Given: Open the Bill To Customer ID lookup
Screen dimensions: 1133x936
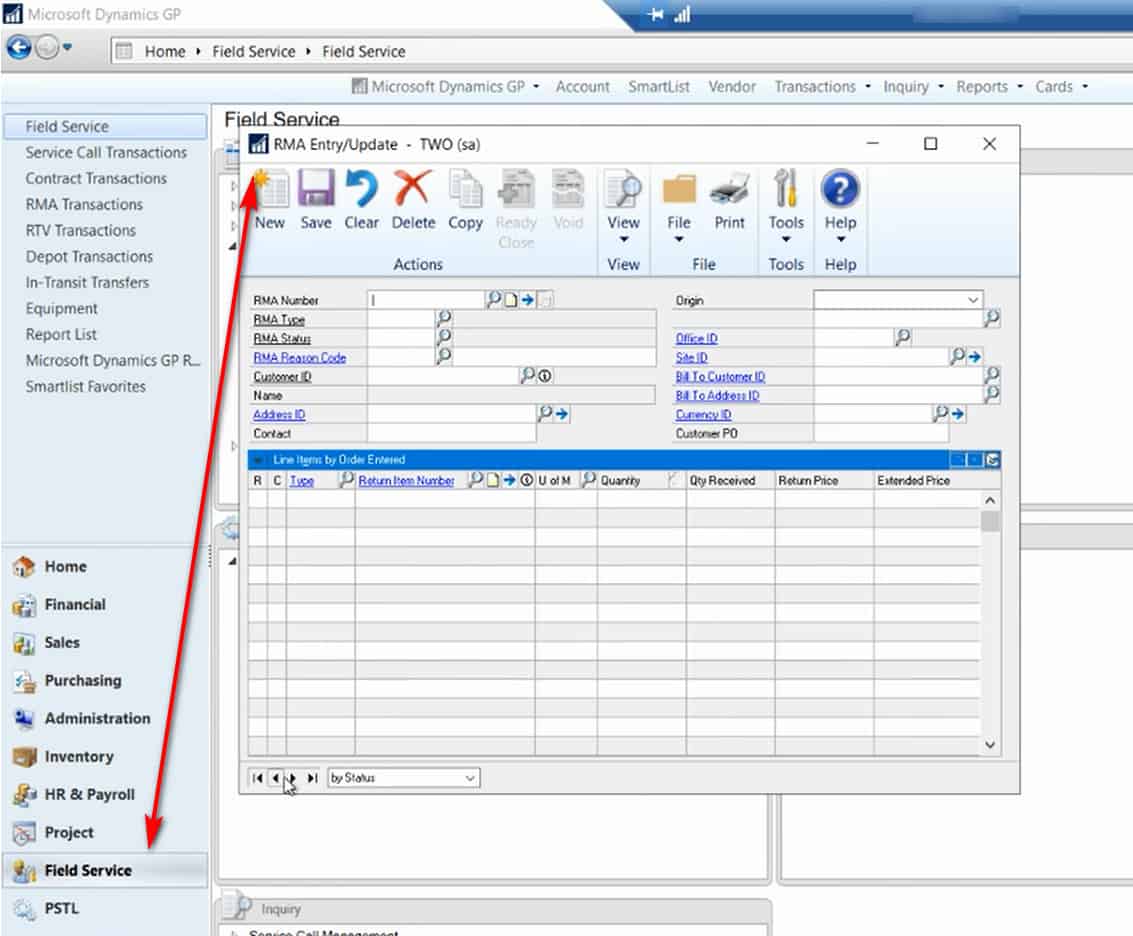Looking at the screenshot, I should [x=993, y=374].
